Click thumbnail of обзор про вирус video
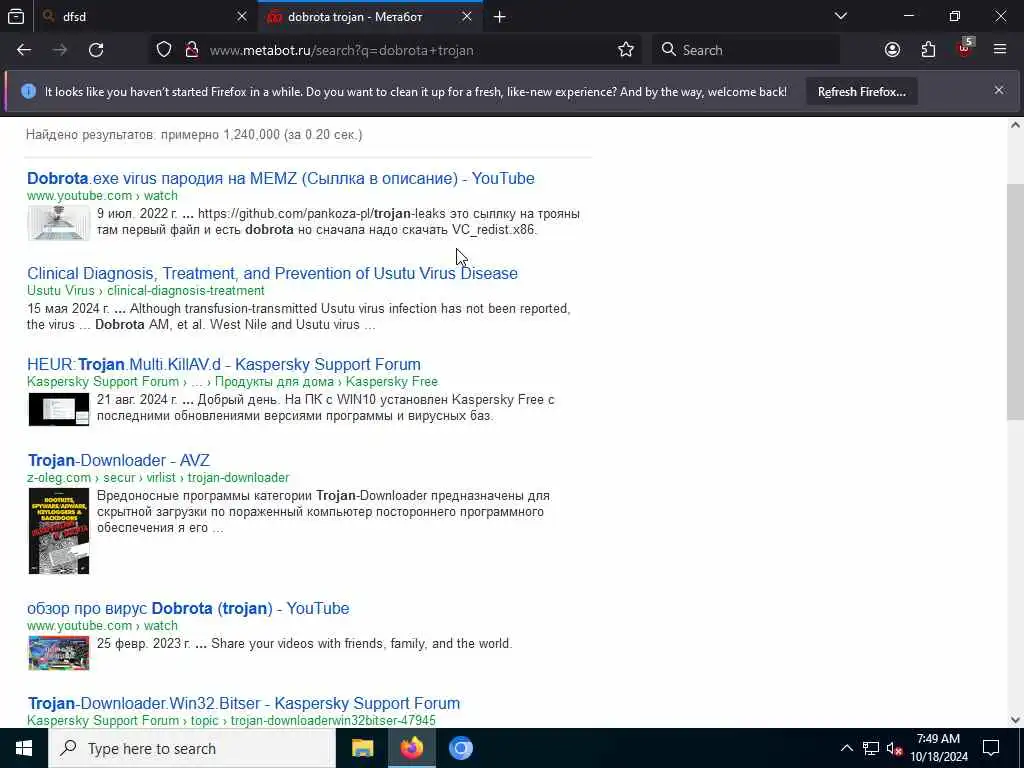 (x=59, y=652)
